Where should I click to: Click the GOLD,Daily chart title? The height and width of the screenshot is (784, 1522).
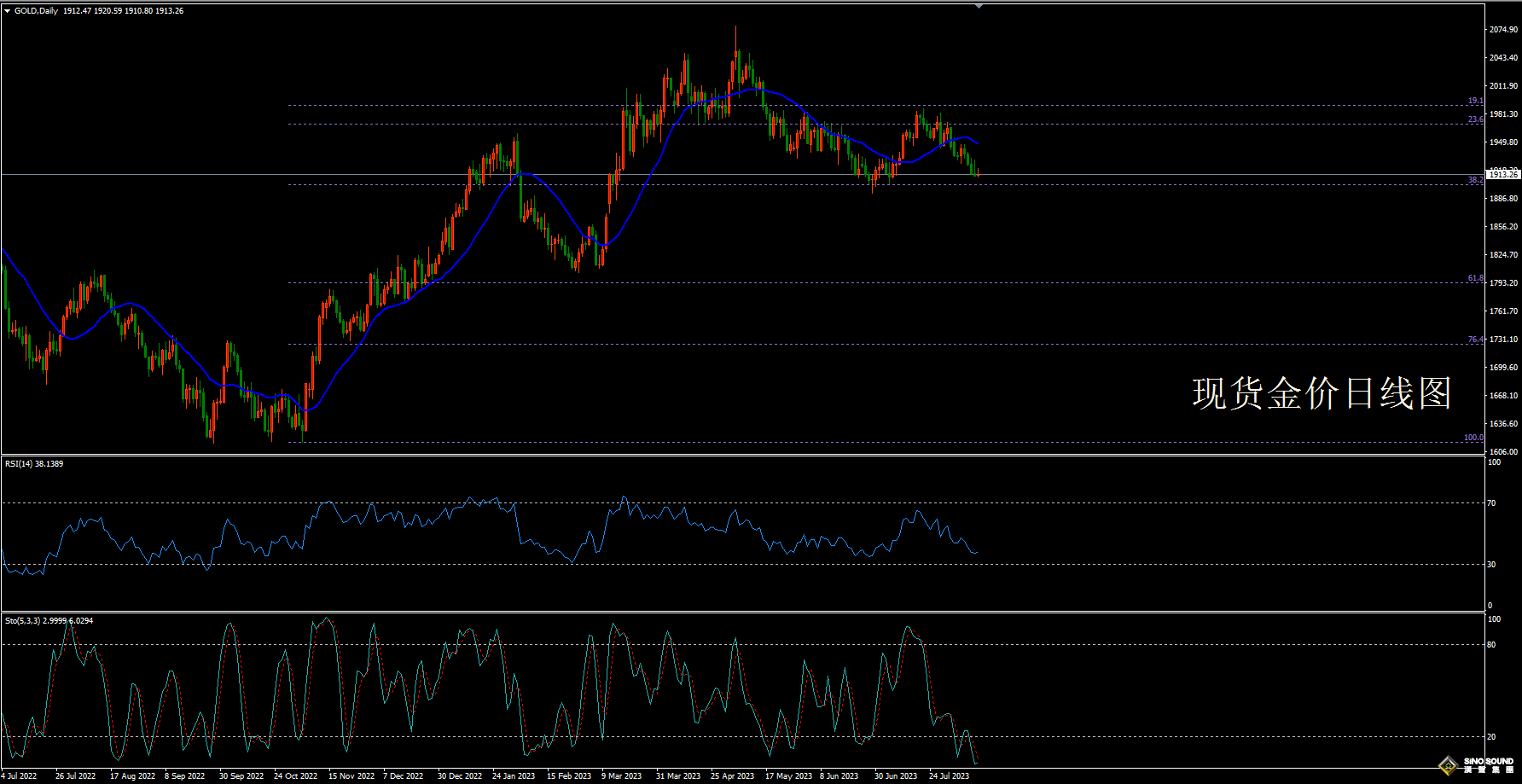coord(36,11)
